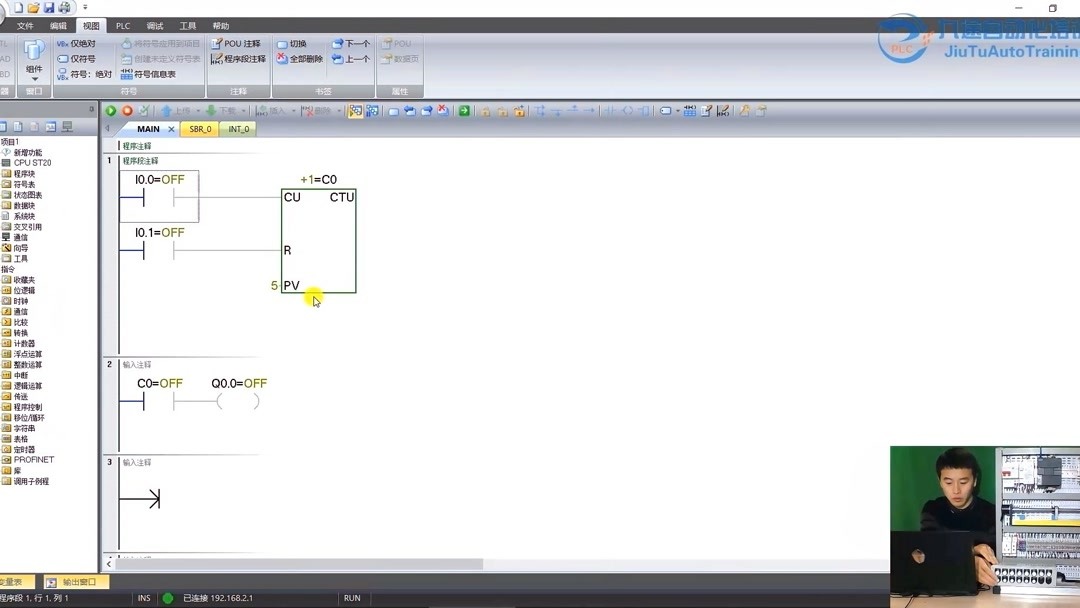Click the POU 注释 button in ribbon
This screenshot has height=608, width=1080.
[236, 43]
